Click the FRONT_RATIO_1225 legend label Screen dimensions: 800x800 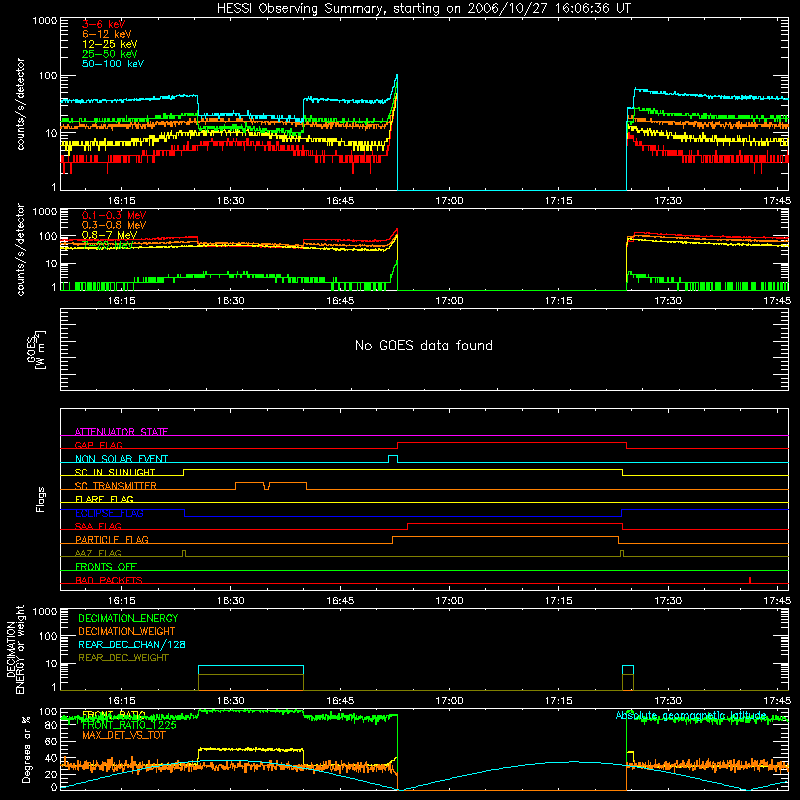coord(129,725)
